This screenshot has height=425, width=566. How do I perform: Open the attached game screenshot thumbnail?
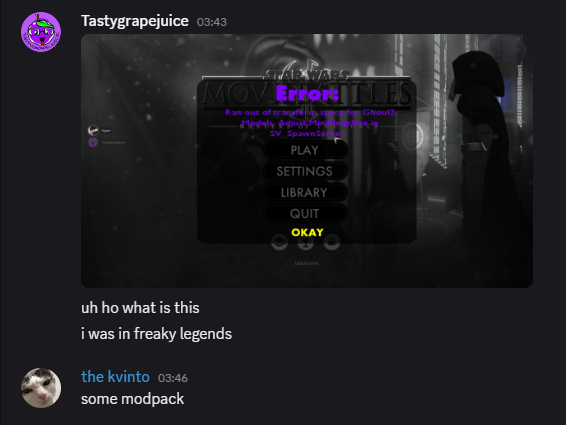click(307, 161)
